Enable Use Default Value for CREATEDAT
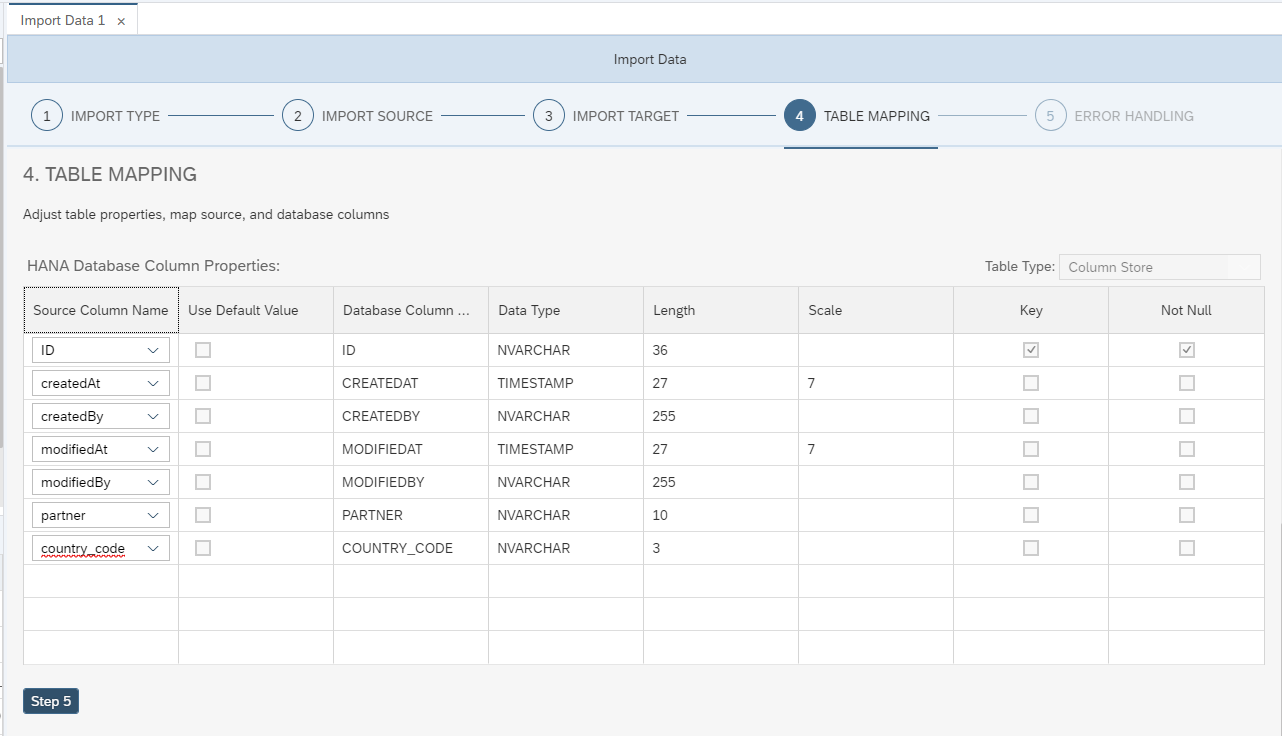The width and height of the screenshot is (1282, 736). pyautogui.click(x=203, y=383)
